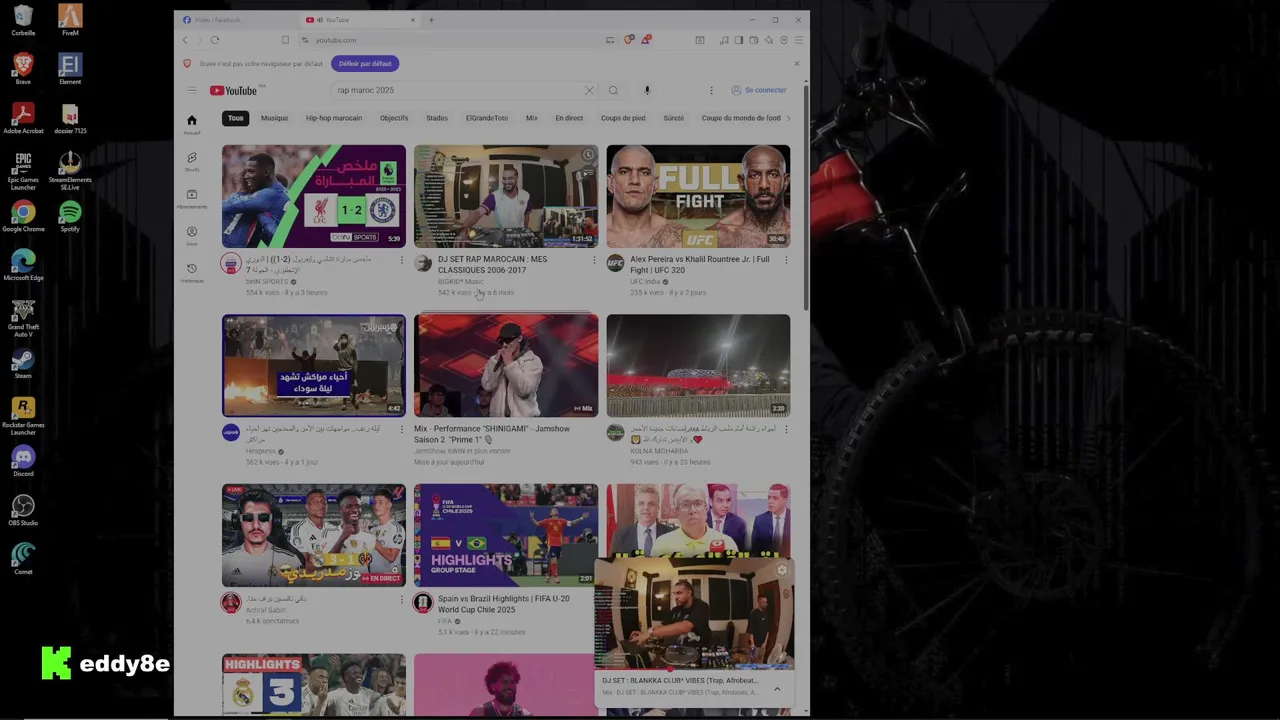Open the BIGKID* Music channel link
The width and height of the screenshot is (1280, 720).
click(x=460, y=282)
